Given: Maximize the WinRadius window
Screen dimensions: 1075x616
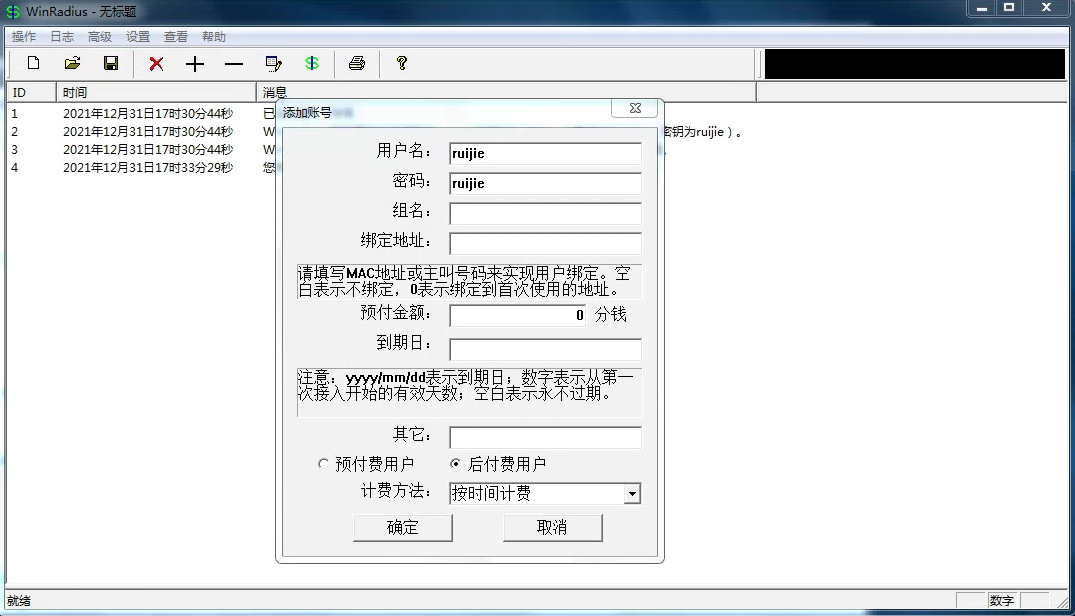Looking at the screenshot, I should (1008, 8).
